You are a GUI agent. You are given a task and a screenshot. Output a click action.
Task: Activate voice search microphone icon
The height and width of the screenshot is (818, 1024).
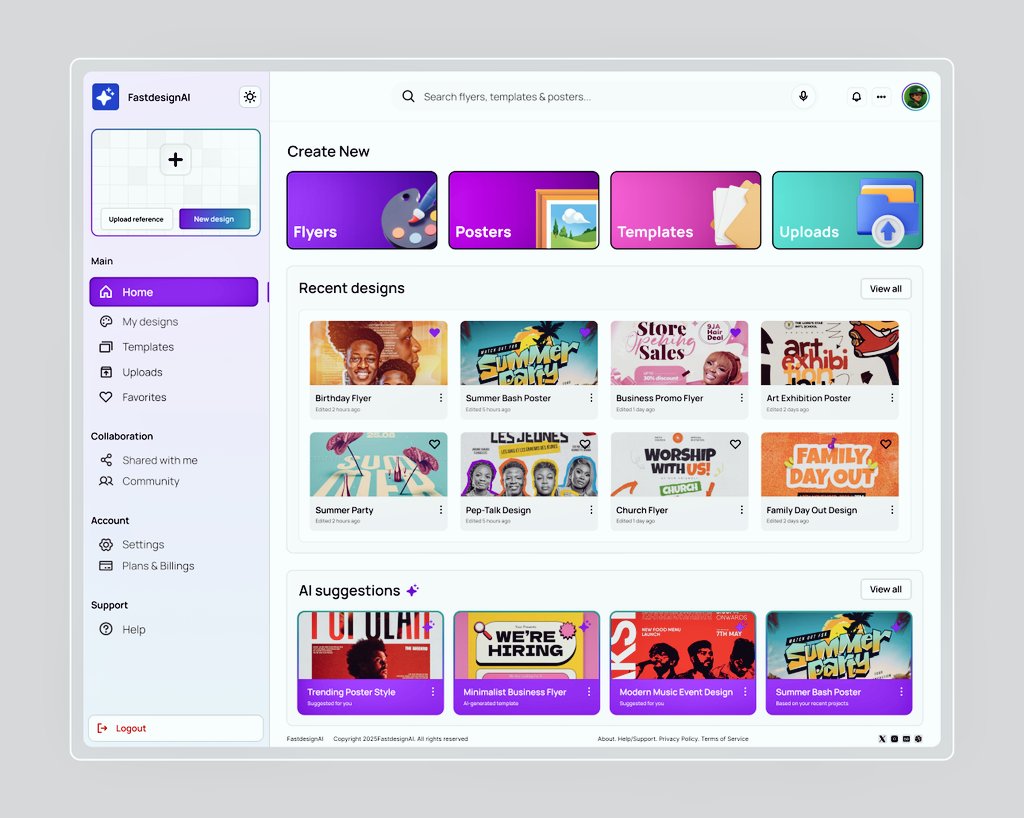803,96
